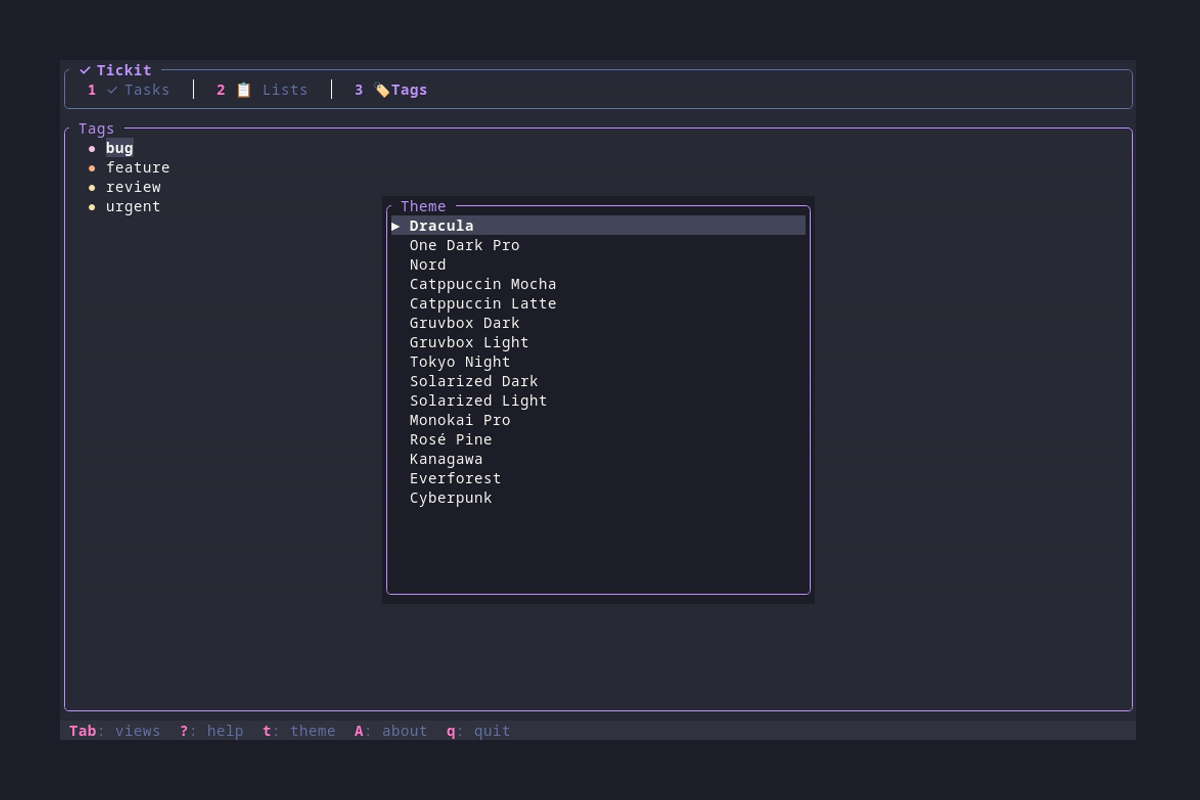This screenshot has height=800, width=1200.
Task: Click the checkmark icon beside the Tickit title
Action: (85, 70)
